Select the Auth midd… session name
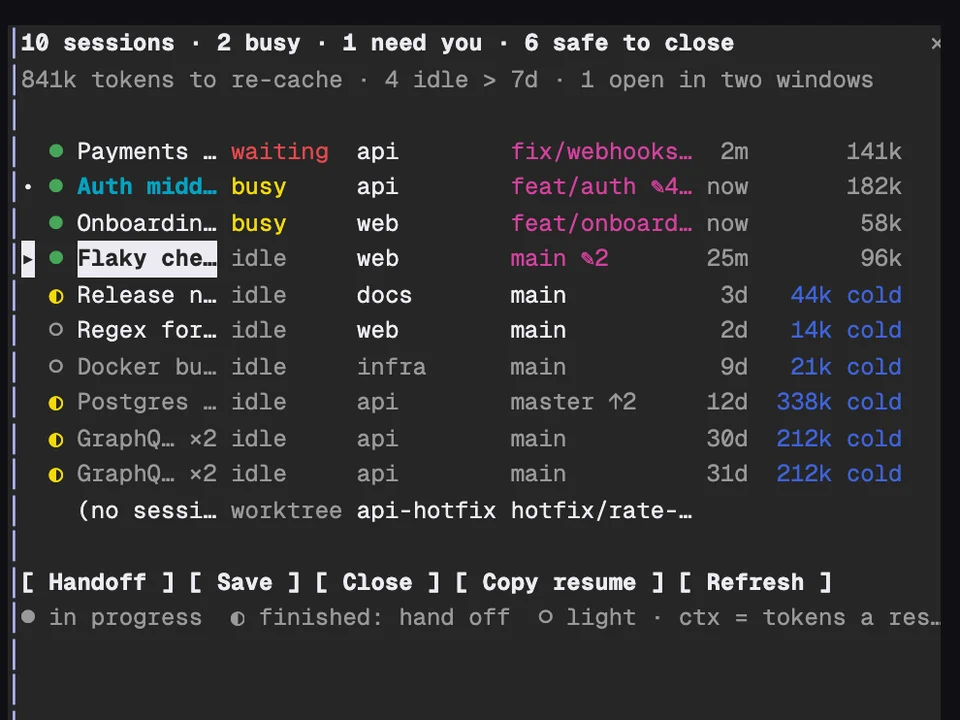This screenshot has height=720, width=960. 147,187
